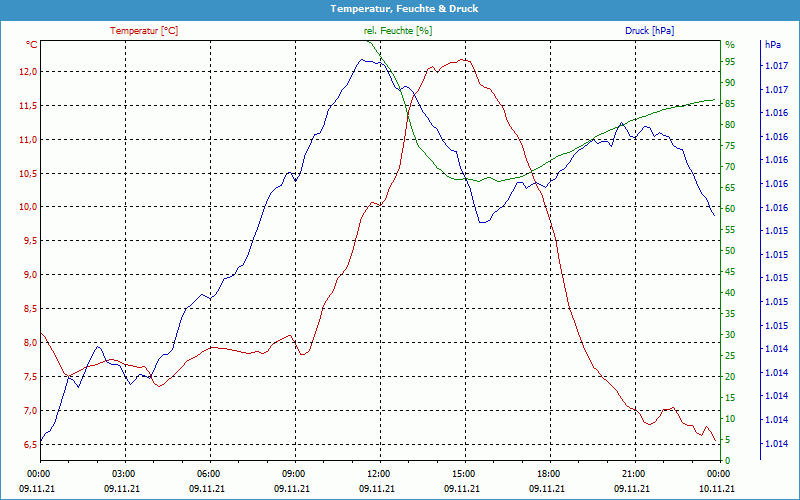800x500 pixels.
Task: Click the 10,0 temperature axis value
Action: pyautogui.click(x=28, y=207)
